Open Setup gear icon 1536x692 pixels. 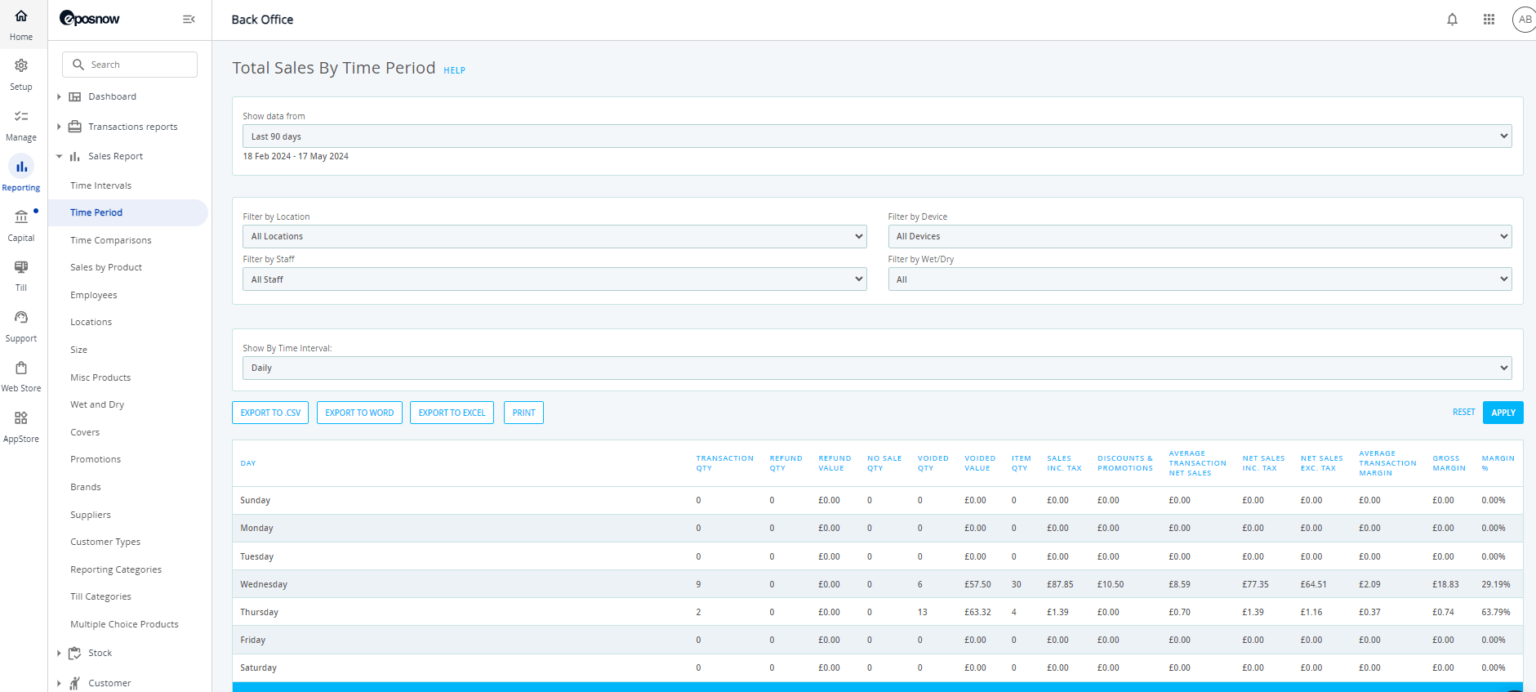(21, 66)
